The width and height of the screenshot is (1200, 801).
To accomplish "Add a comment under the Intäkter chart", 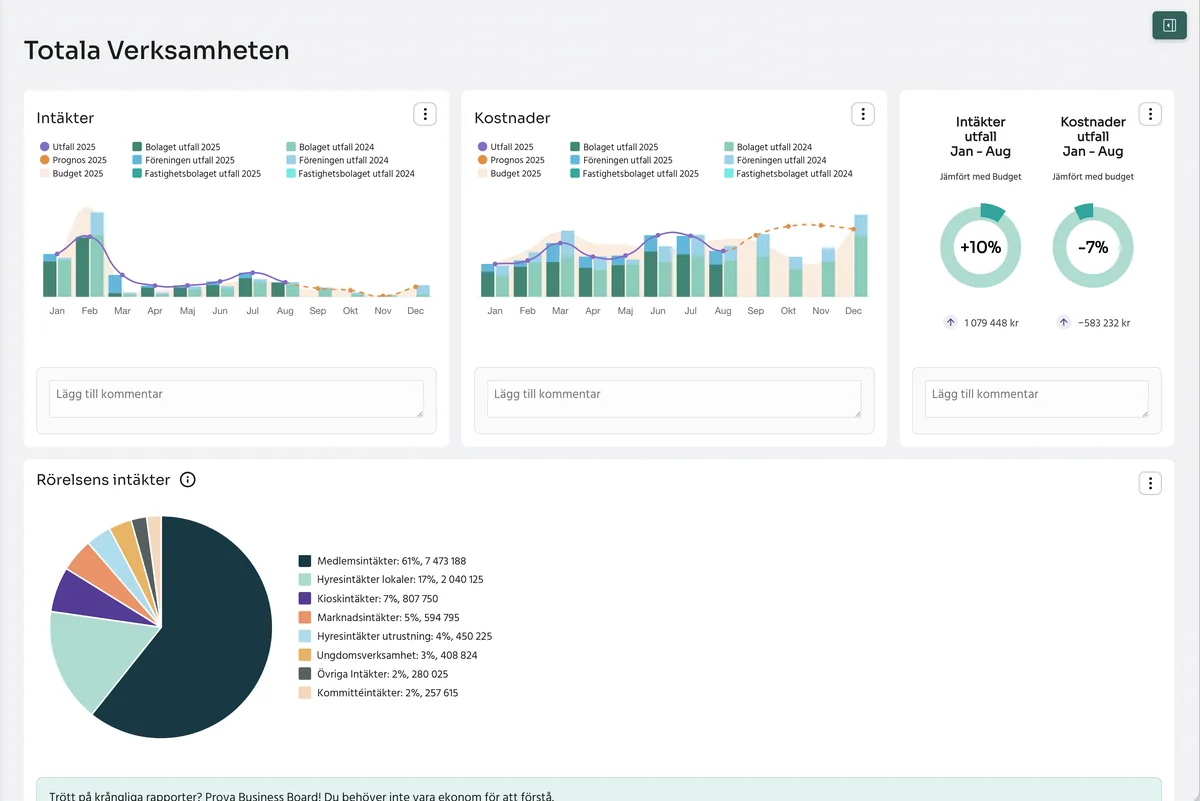I will pyautogui.click(x=236, y=399).
